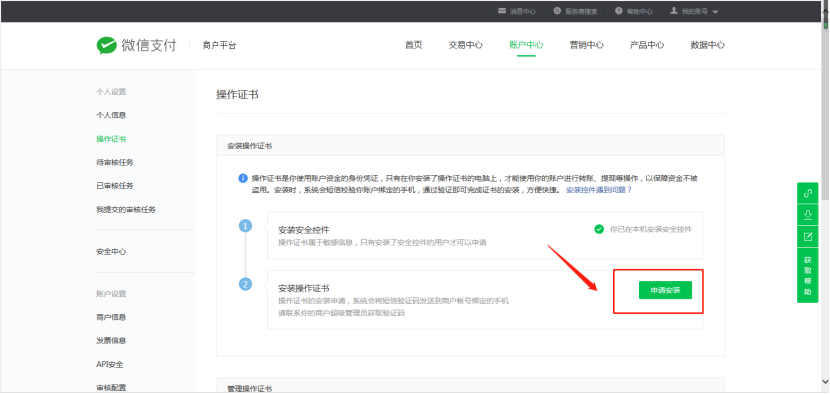
Task: Click the 服务商搜索 text in top bar
Action: (581, 11)
